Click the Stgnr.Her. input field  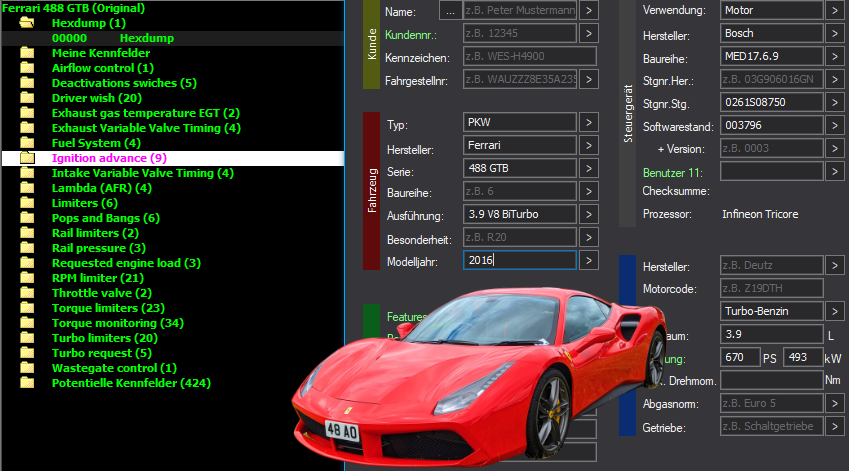click(772, 80)
